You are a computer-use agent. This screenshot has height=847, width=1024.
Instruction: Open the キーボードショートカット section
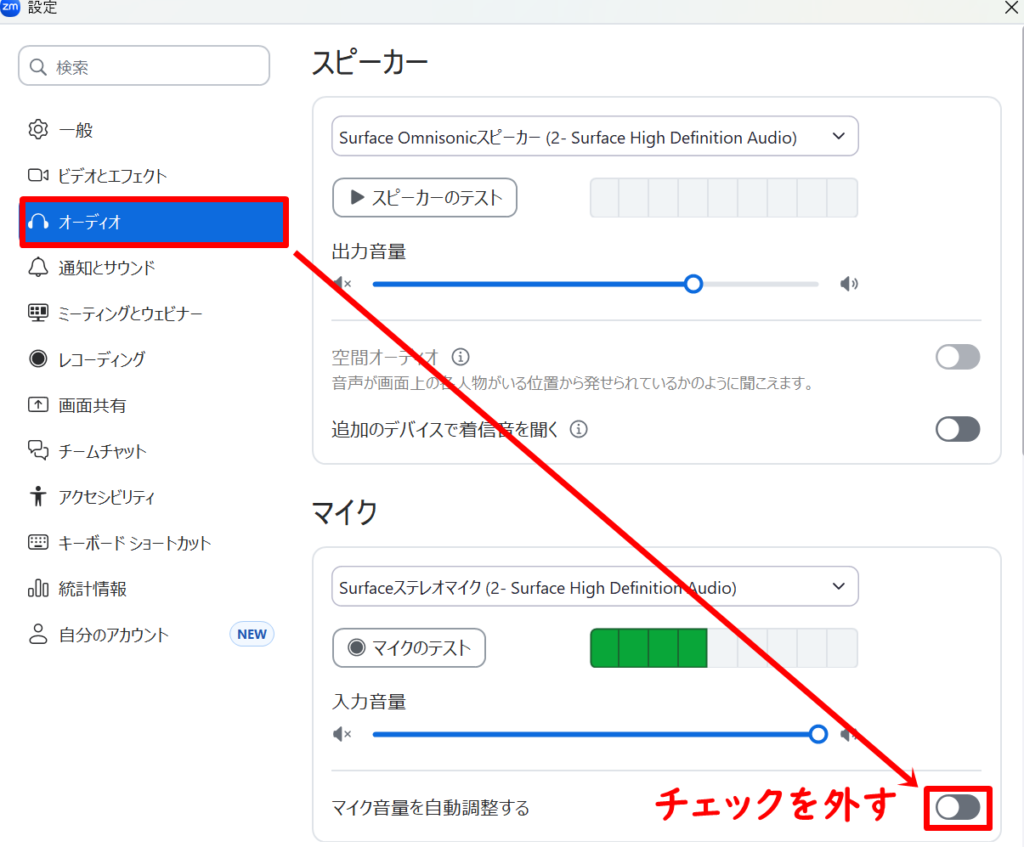(37, 543)
